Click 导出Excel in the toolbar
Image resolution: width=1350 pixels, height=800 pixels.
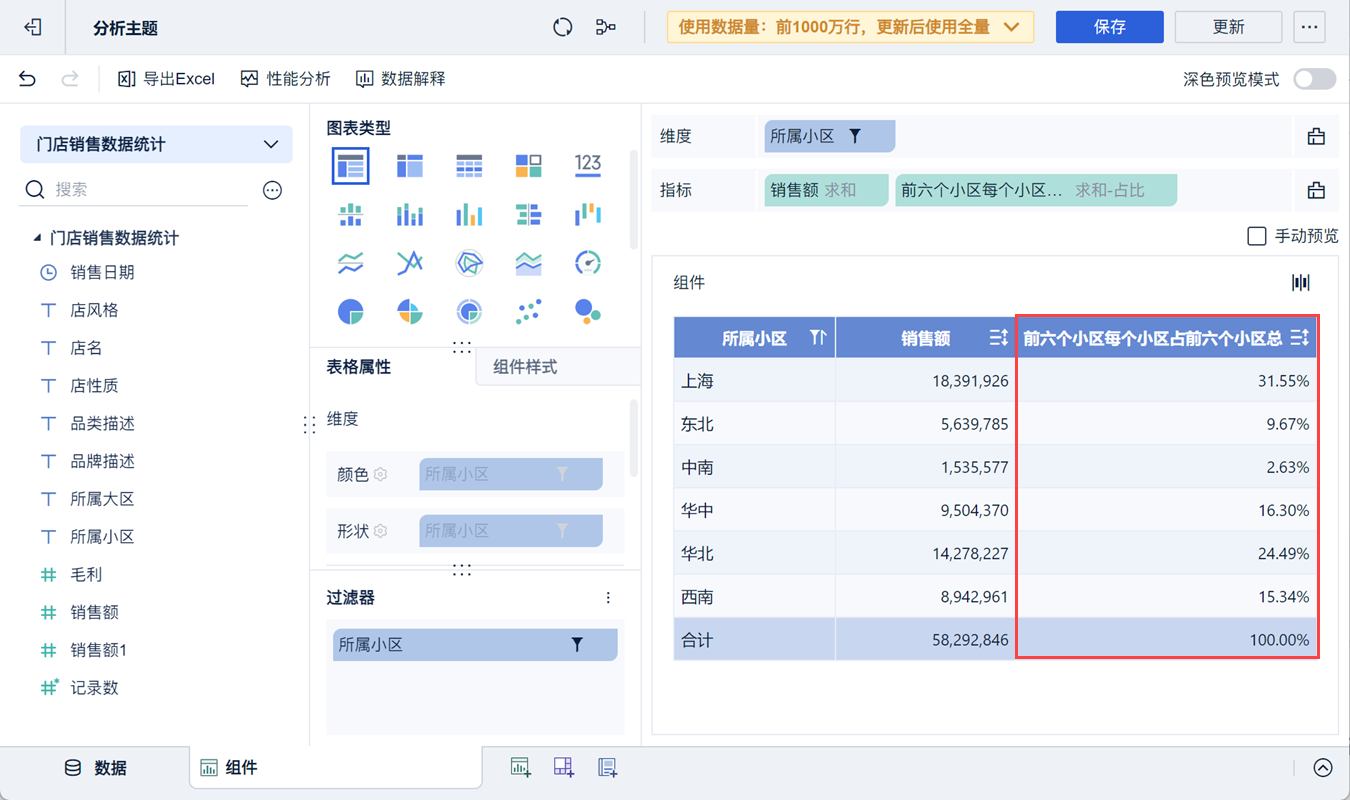167,79
